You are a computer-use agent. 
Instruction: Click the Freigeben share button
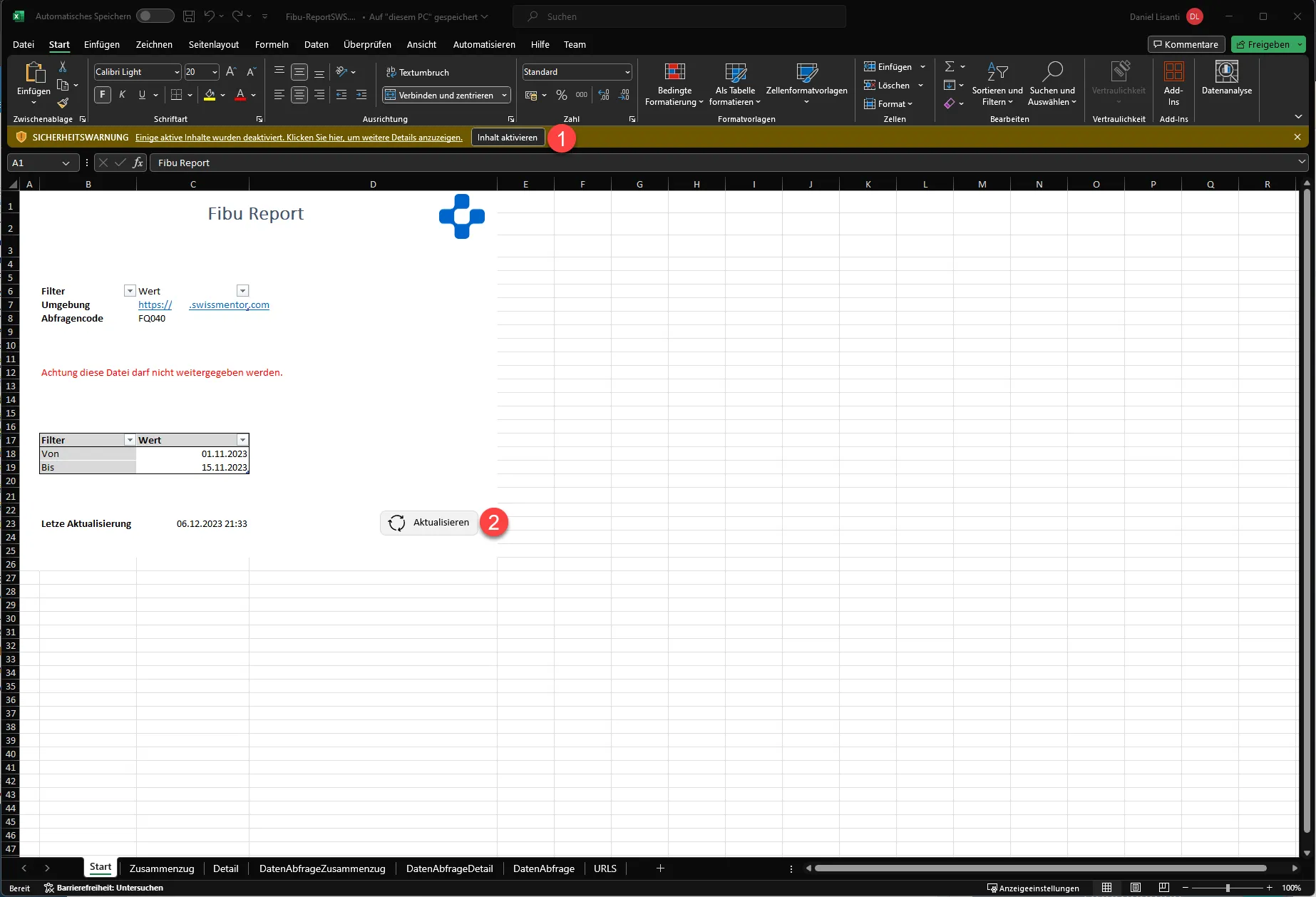[1268, 44]
